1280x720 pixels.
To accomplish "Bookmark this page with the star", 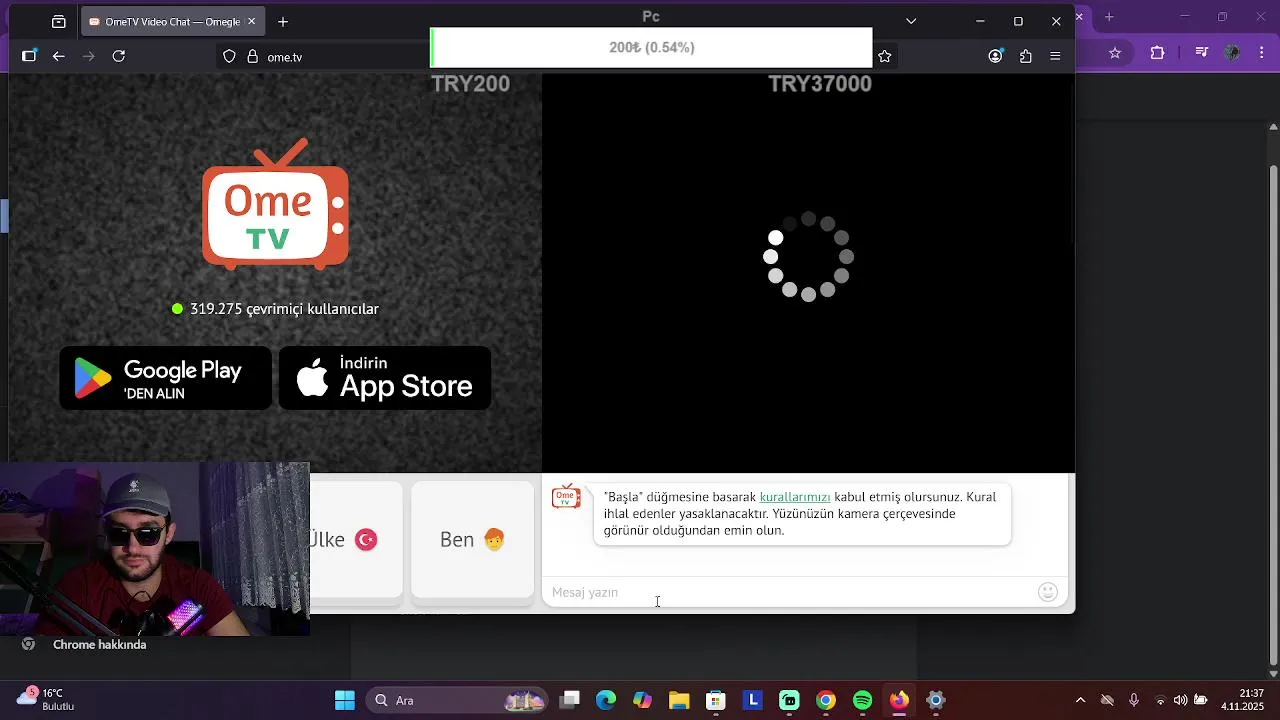I will [x=884, y=57].
